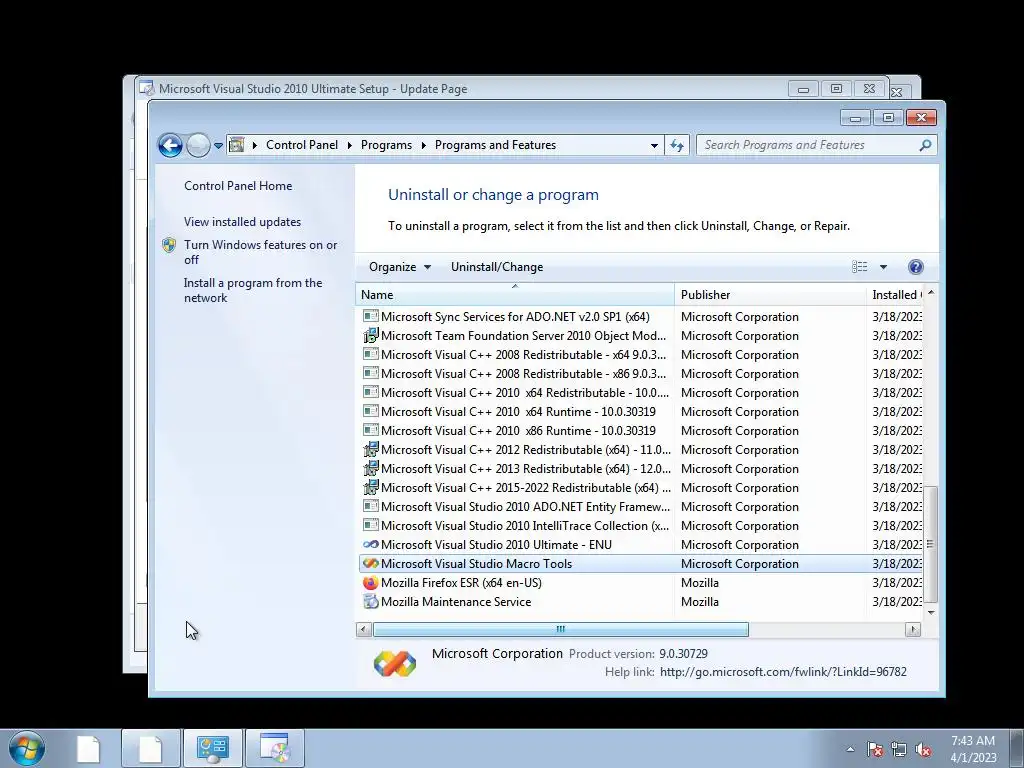This screenshot has height=768, width=1024.
Task: Click Macro Tools logo in details pane
Action: point(394,663)
